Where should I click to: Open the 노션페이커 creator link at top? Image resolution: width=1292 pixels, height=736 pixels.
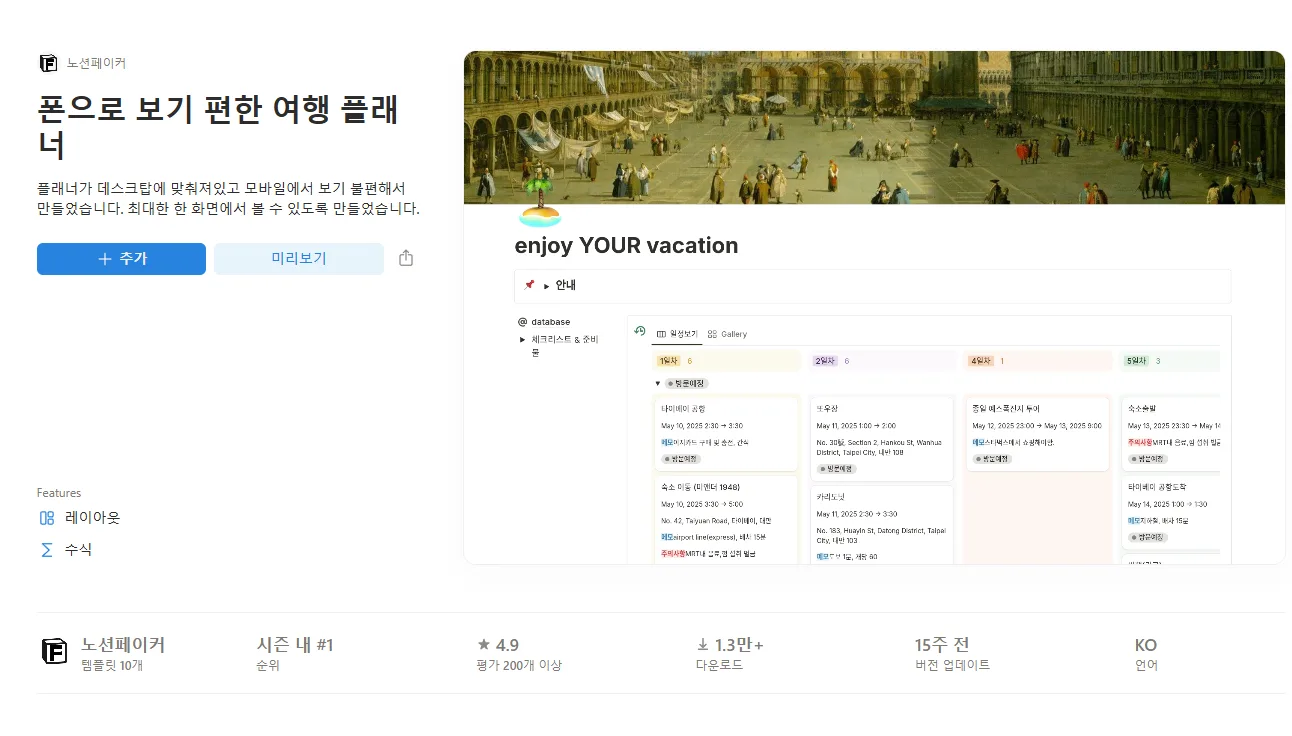(x=96, y=63)
